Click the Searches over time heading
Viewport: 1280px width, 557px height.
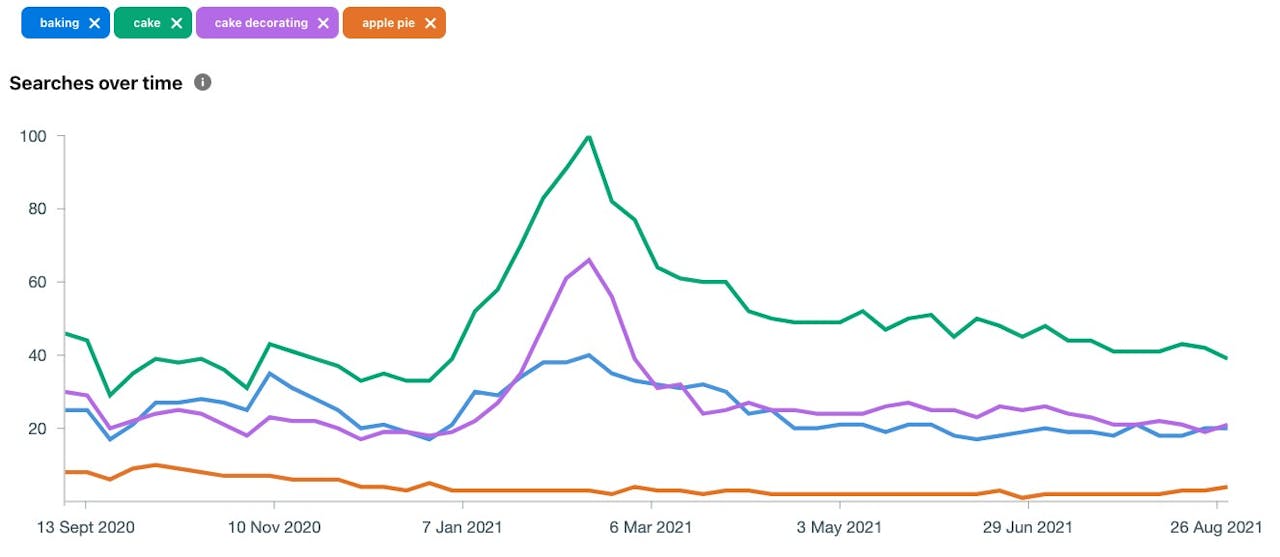click(96, 83)
